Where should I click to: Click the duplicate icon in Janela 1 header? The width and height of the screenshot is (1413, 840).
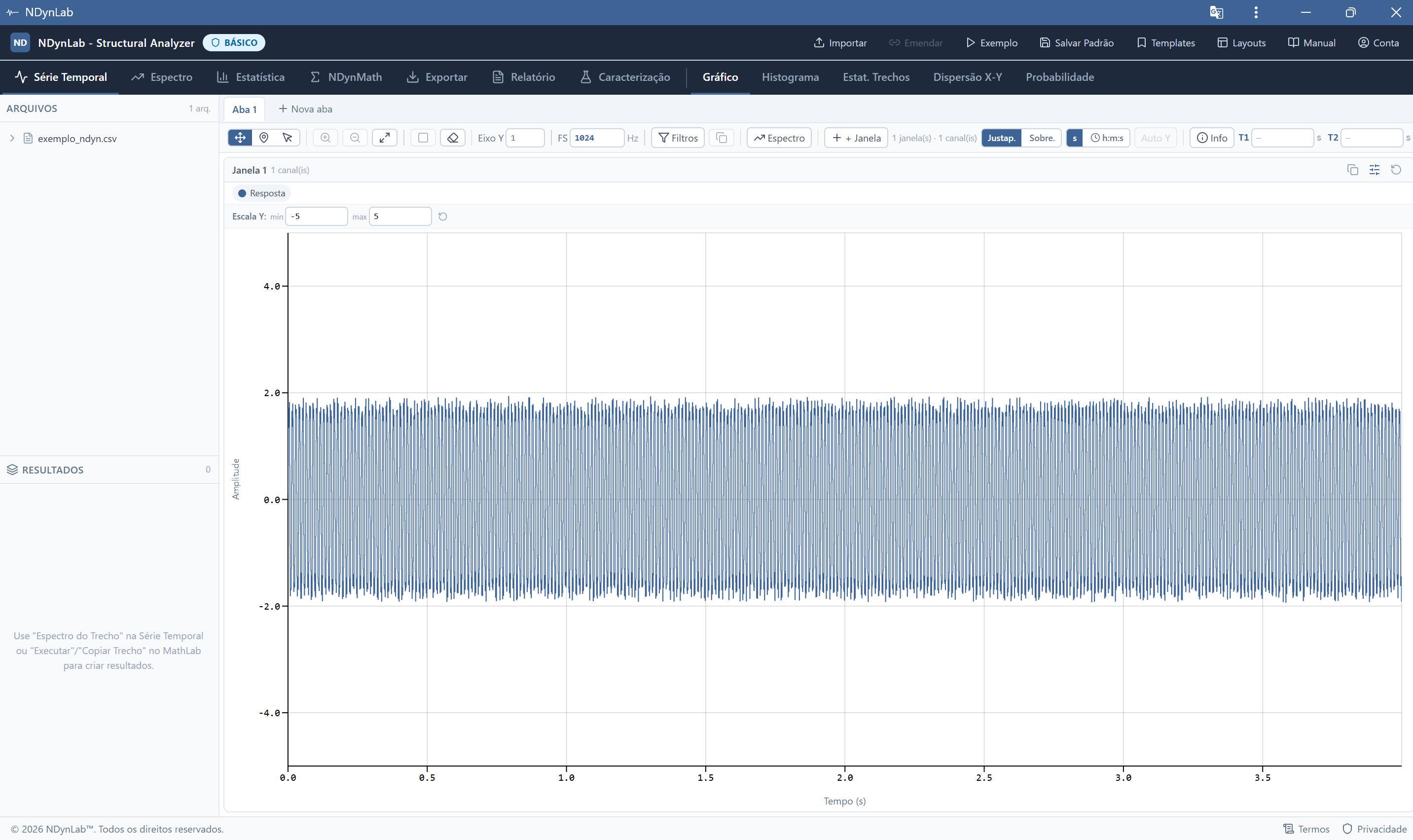1352,170
